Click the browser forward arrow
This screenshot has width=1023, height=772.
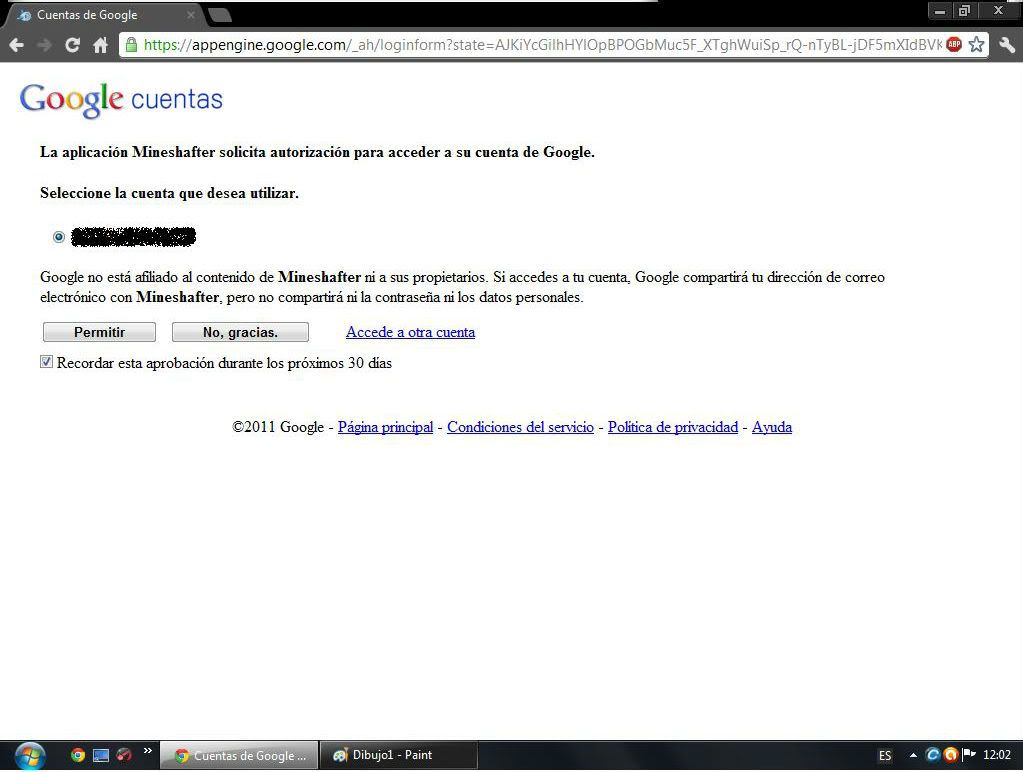[x=44, y=45]
